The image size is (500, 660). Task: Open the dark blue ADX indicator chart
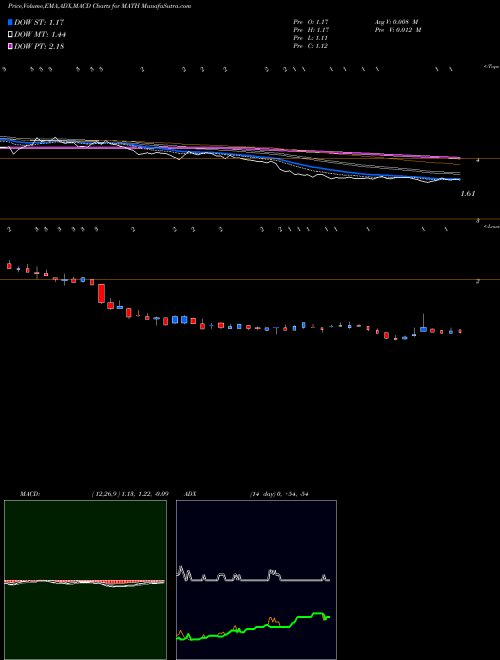click(x=256, y=580)
